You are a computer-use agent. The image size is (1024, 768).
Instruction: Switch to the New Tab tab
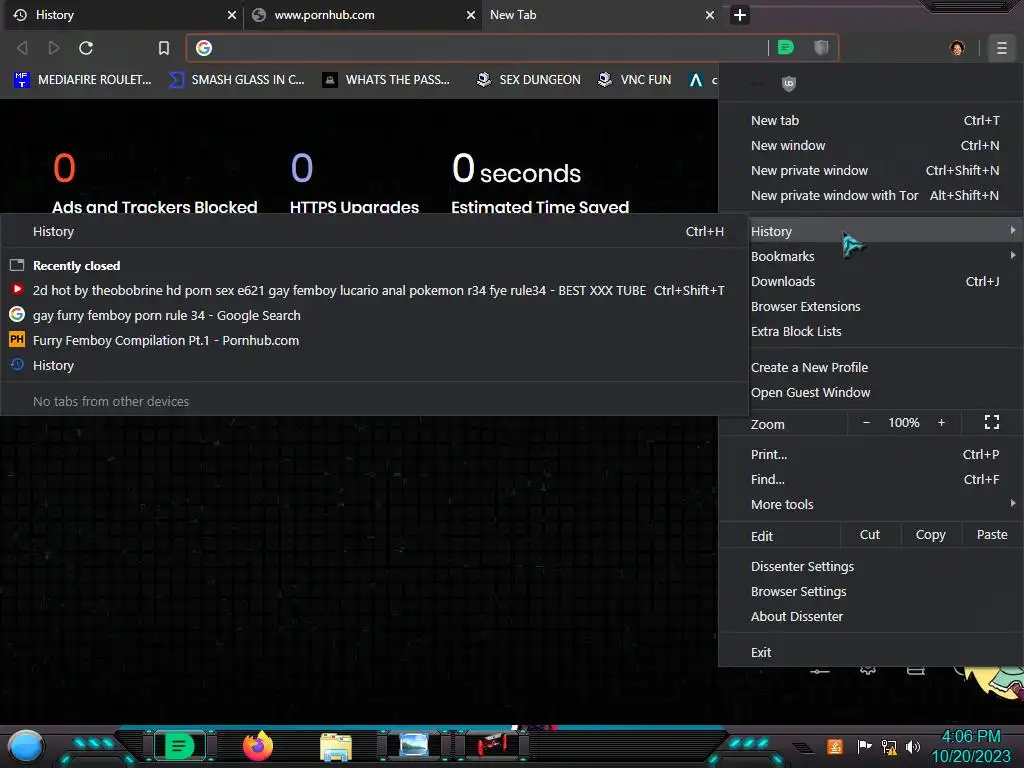pyautogui.click(x=601, y=15)
